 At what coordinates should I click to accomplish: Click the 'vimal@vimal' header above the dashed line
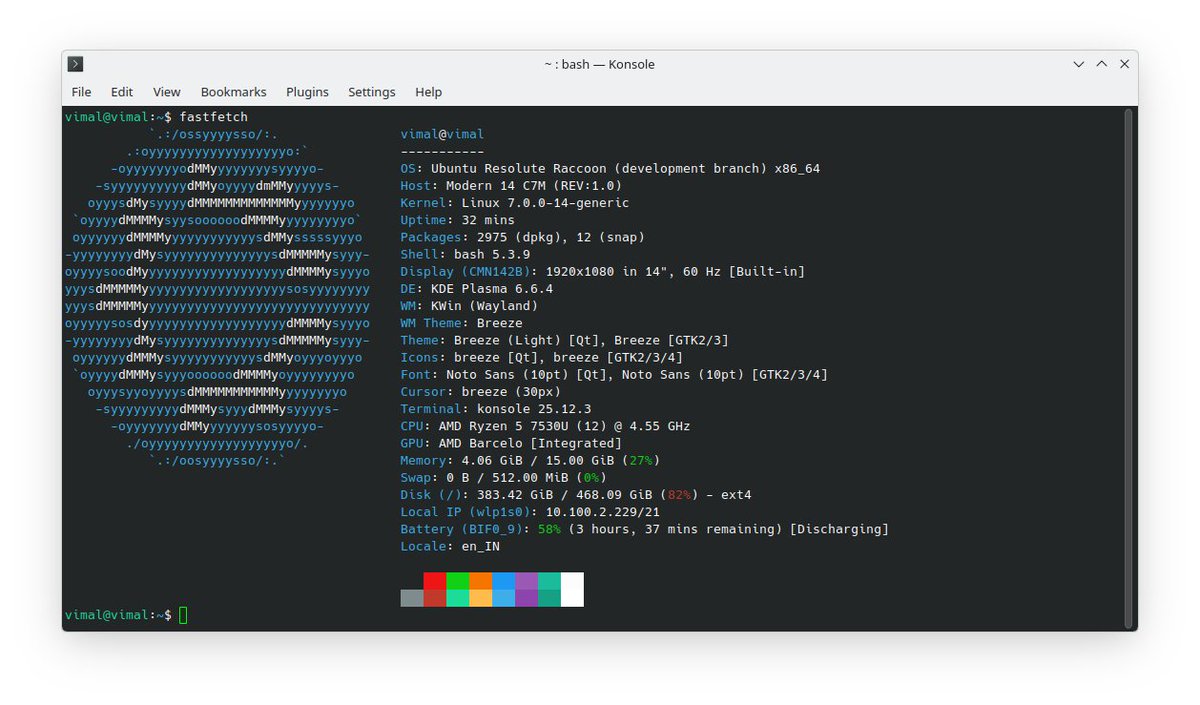442,134
